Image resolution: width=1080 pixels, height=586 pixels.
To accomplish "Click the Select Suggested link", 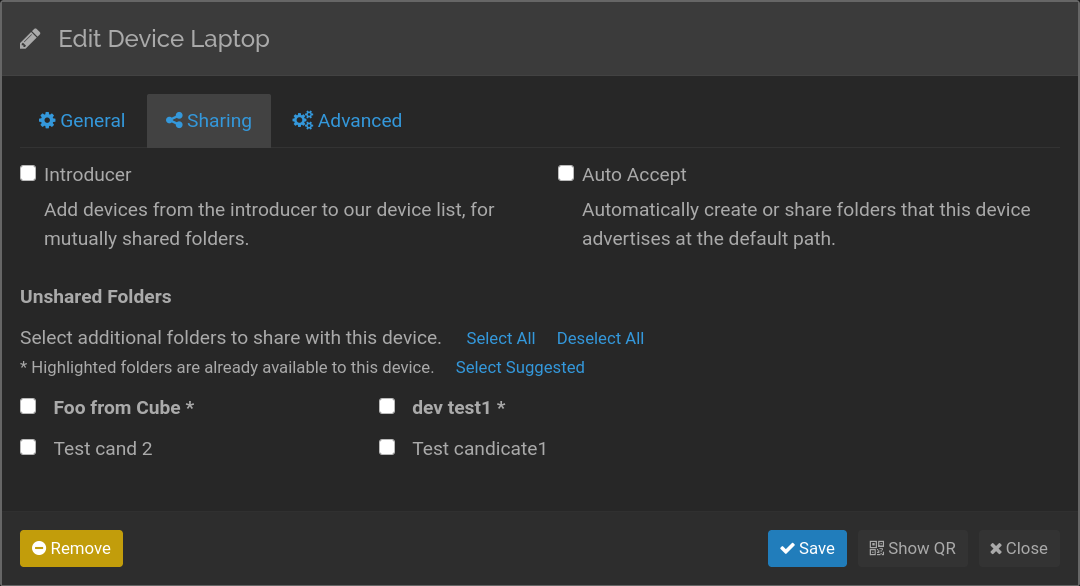I will tap(520, 367).
